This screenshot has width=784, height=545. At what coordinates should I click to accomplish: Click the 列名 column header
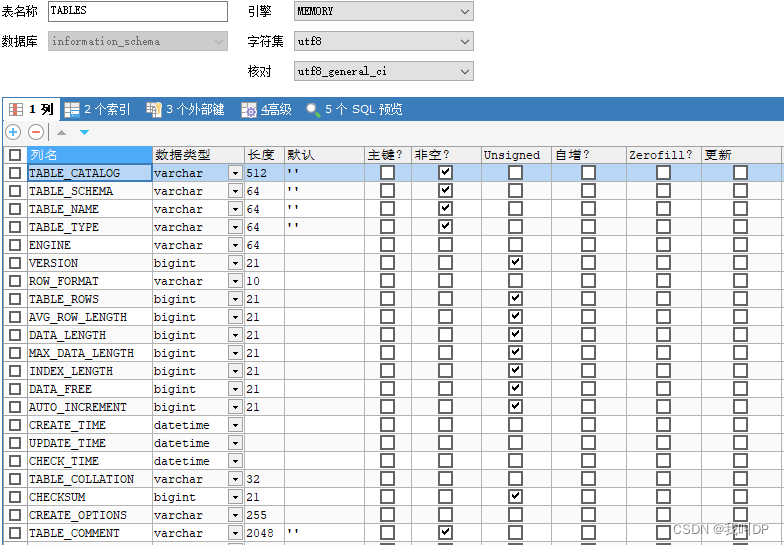point(90,155)
